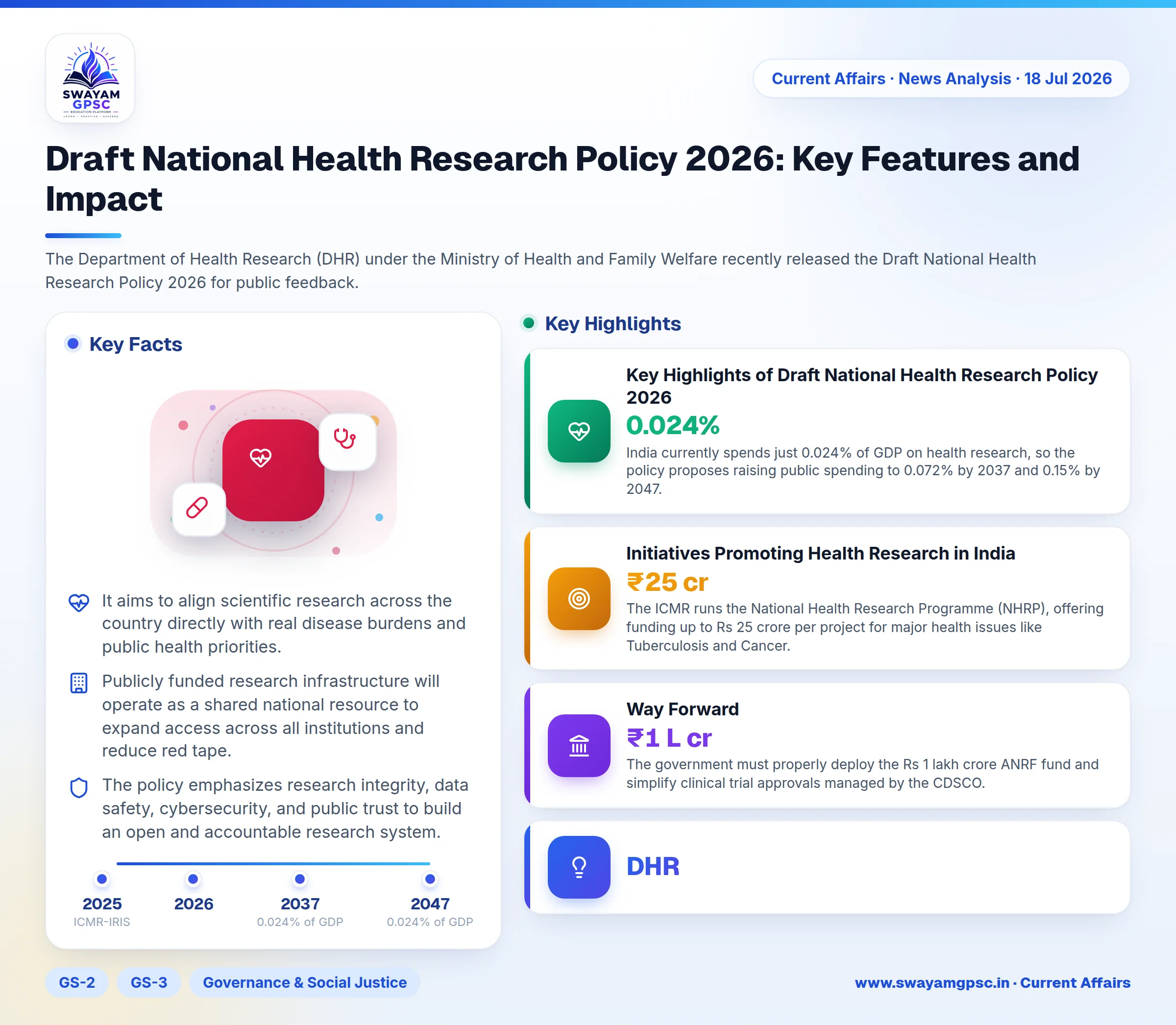Screen dimensions: 1176x1025
Task: Click the heart-pulse bullet beside 'It aims to align'
Action: coord(78,602)
